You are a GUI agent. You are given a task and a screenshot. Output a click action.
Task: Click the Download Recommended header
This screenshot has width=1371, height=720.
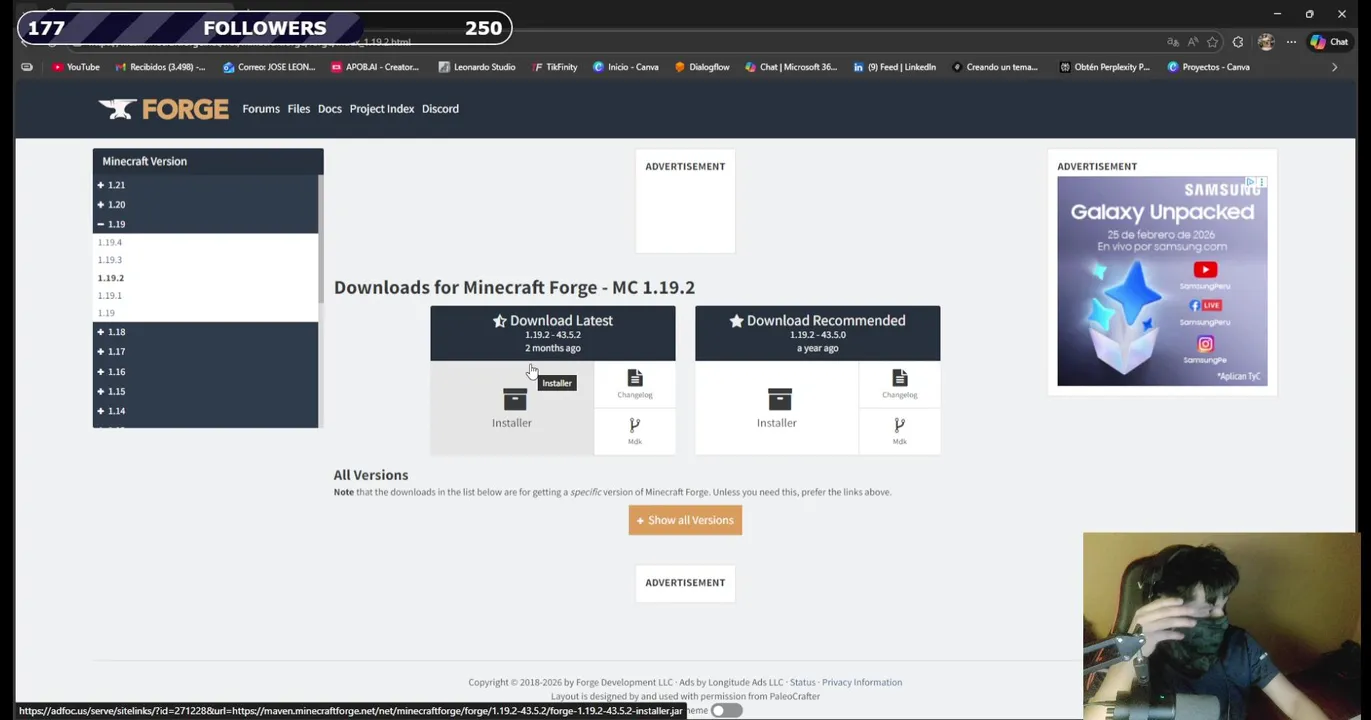(x=817, y=333)
